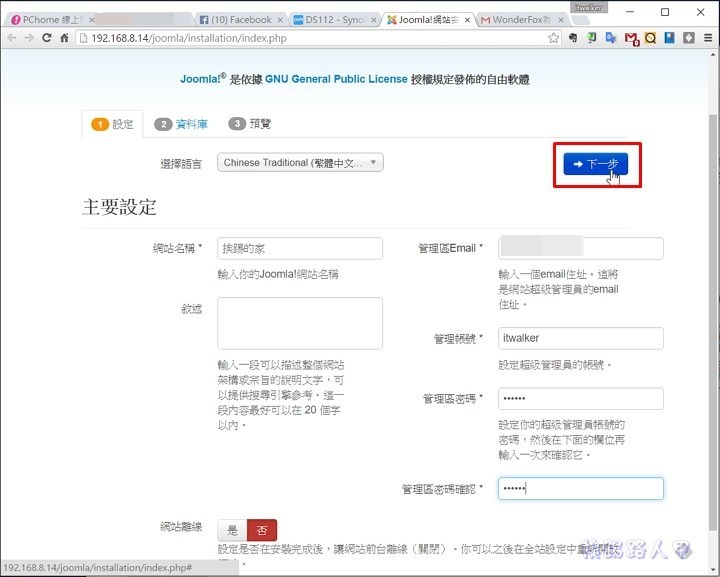Open the 選擇語言 language dropdown

pos(300,162)
